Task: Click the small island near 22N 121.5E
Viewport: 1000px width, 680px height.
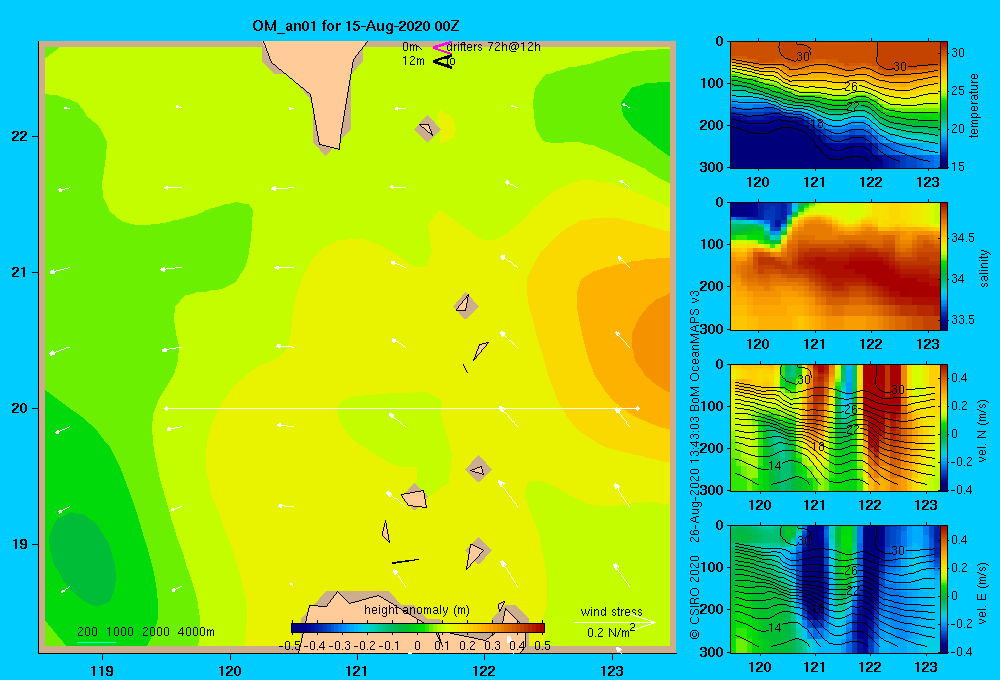Action: tap(427, 129)
